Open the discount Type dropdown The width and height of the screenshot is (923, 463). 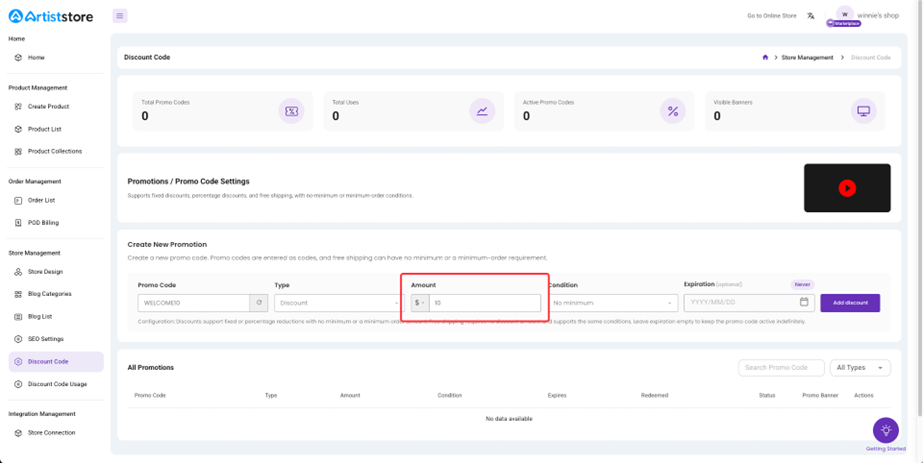(339, 303)
